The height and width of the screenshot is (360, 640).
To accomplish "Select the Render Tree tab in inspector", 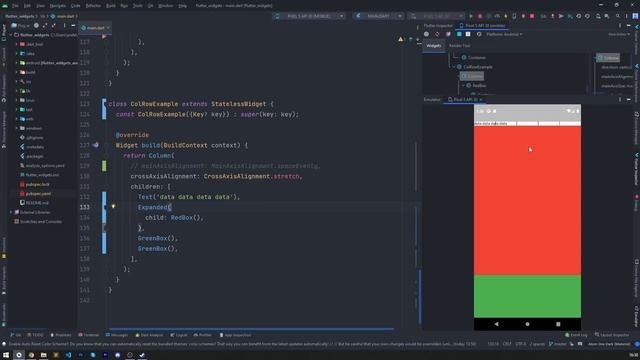I will [x=459, y=46].
